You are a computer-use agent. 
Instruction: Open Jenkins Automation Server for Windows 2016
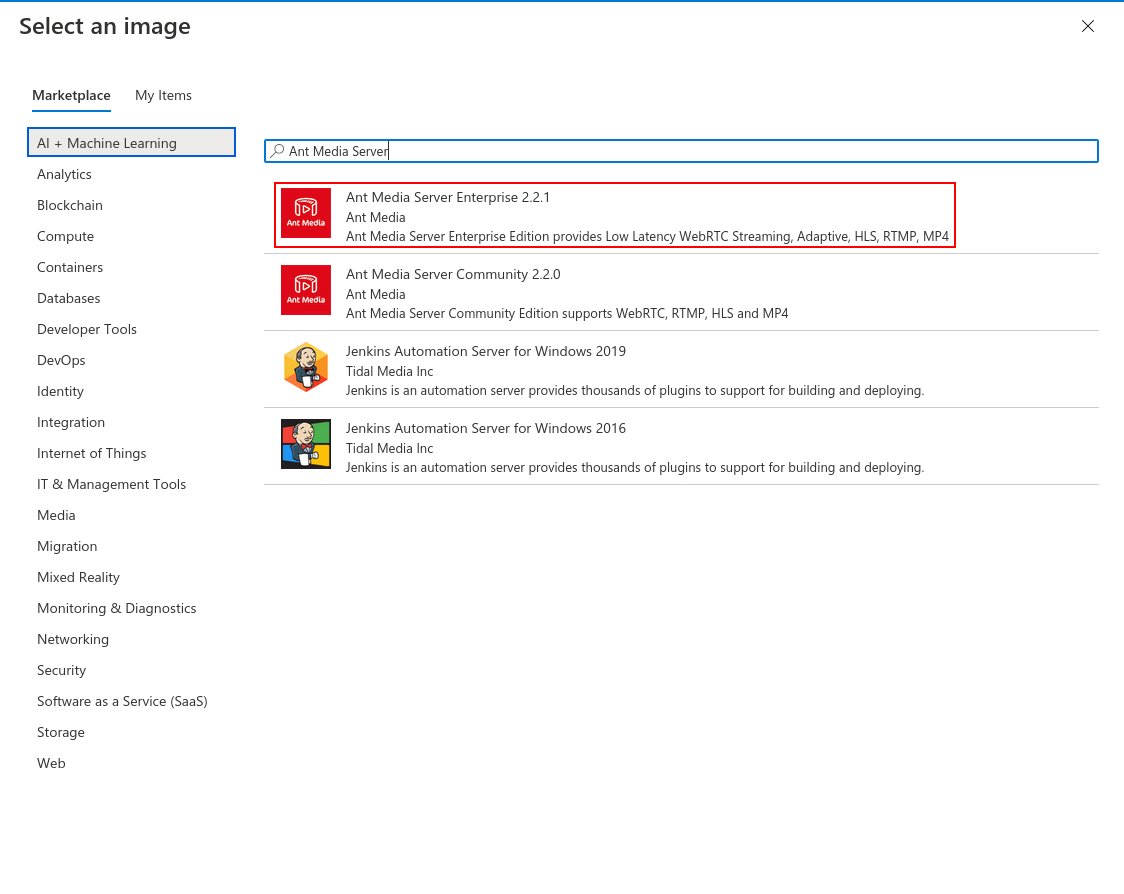[485, 428]
